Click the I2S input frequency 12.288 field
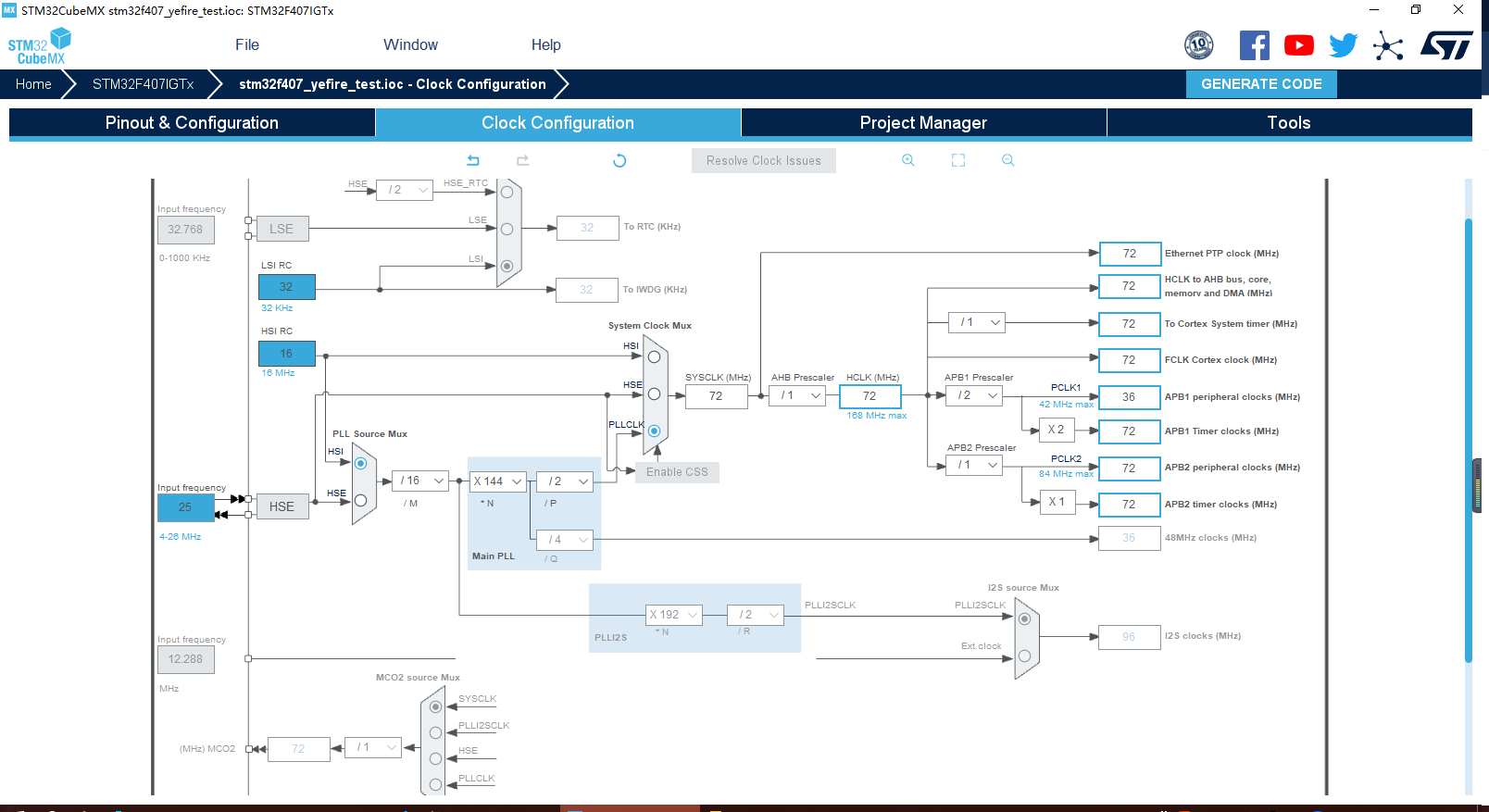Image resolution: width=1489 pixels, height=812 pixels. click(x=185, y=659)
